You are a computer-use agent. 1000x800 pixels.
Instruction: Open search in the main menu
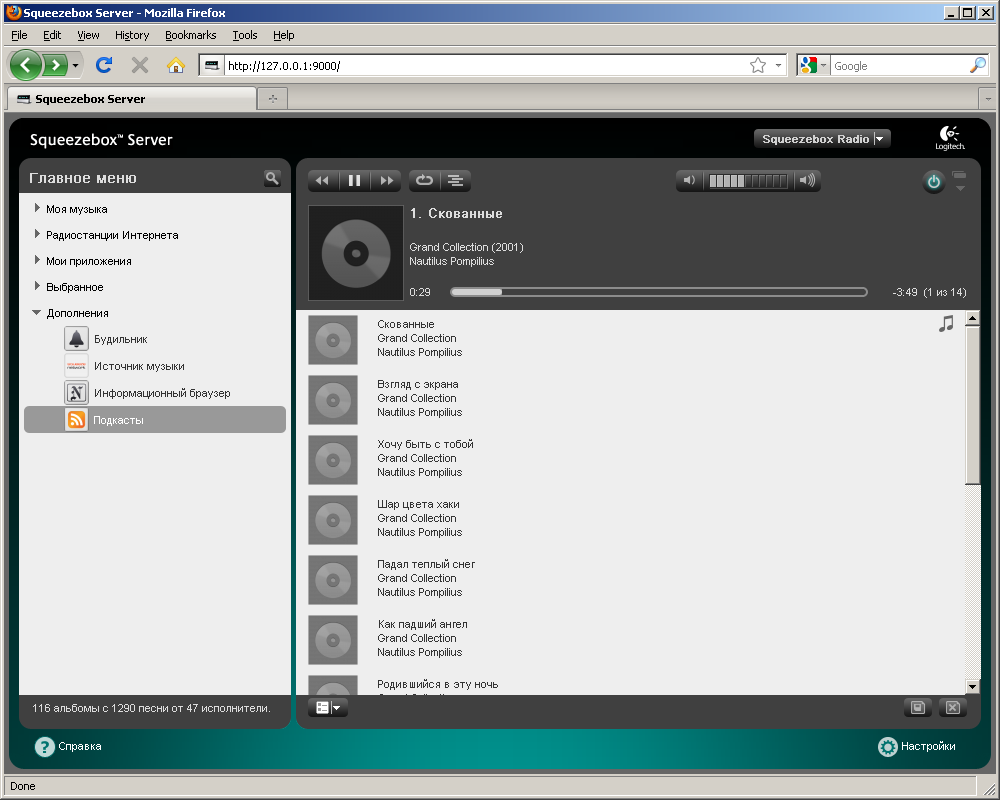tap(272, 178)
